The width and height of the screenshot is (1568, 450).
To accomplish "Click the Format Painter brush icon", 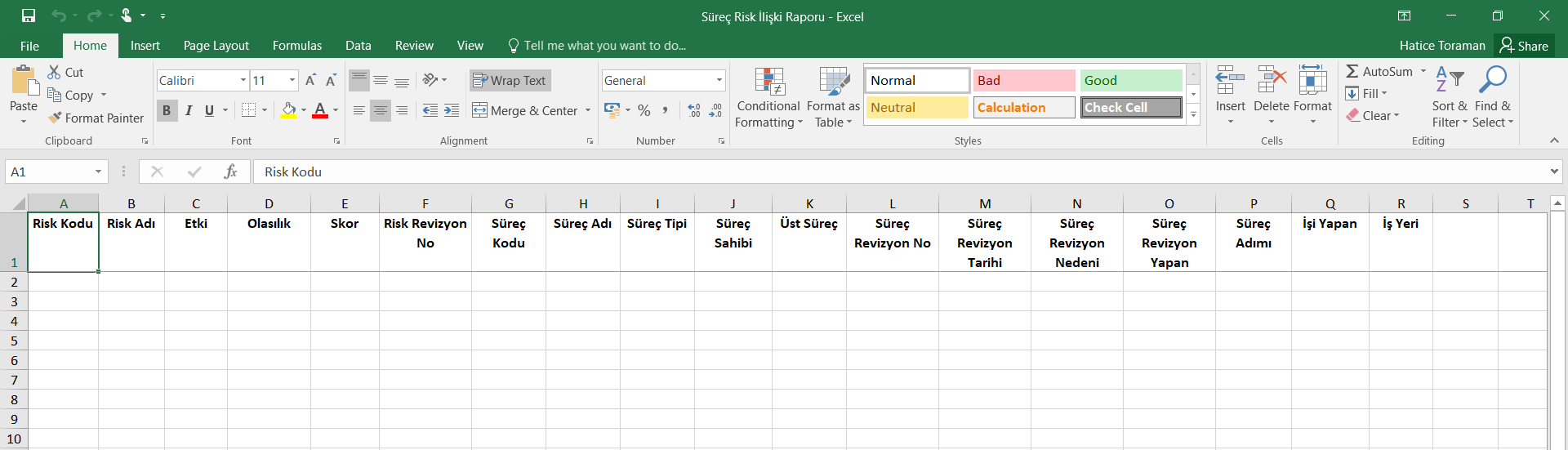I will point(55,118).
